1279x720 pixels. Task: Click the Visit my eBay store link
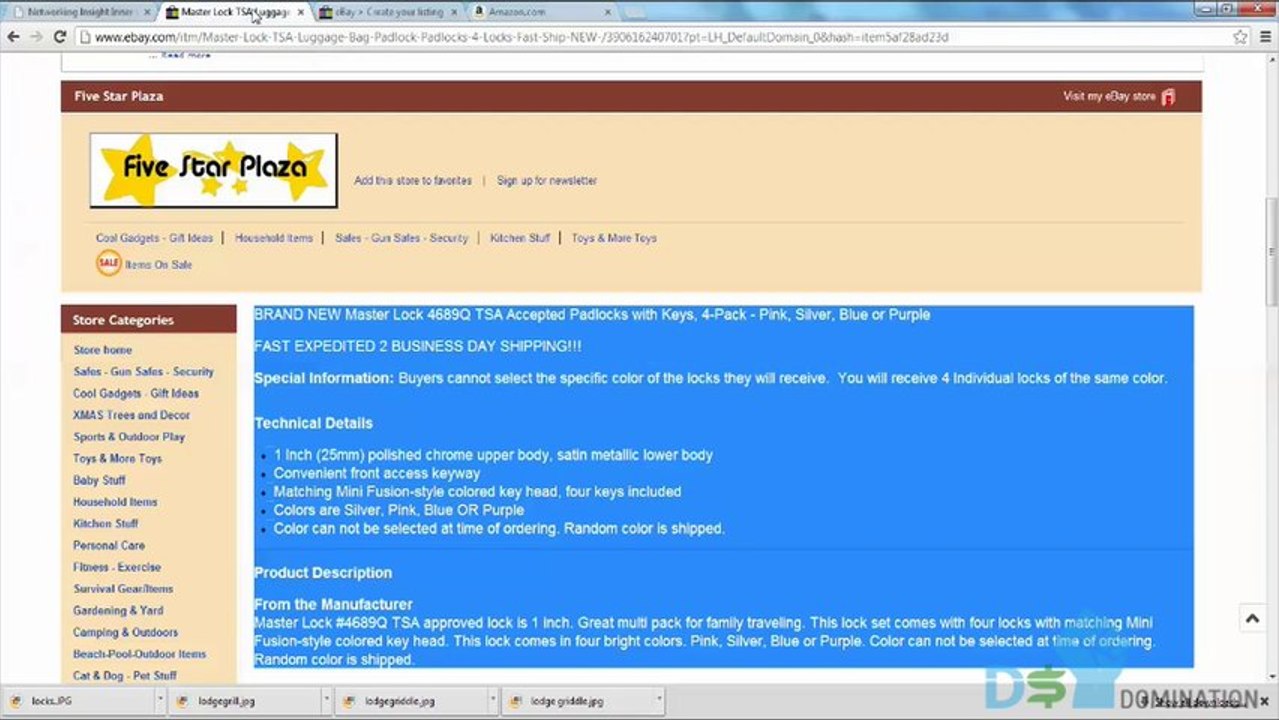click(1109, 97)
